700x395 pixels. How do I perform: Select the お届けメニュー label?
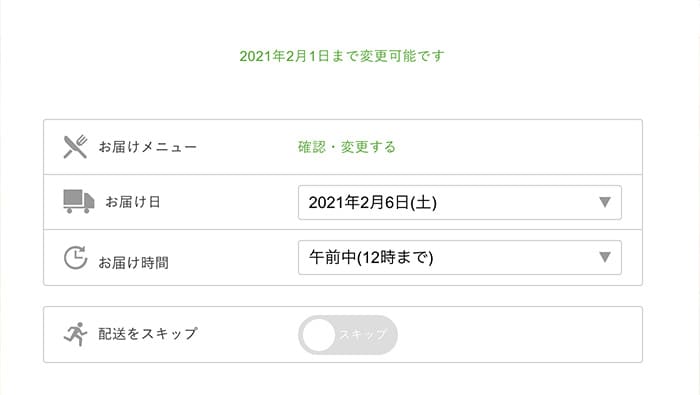[x=148, y=147]
